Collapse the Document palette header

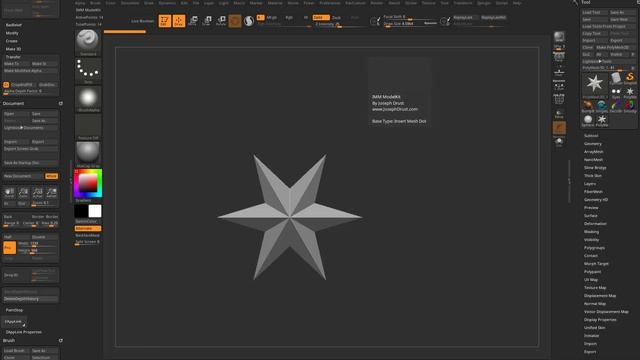[x=13, y=104]
